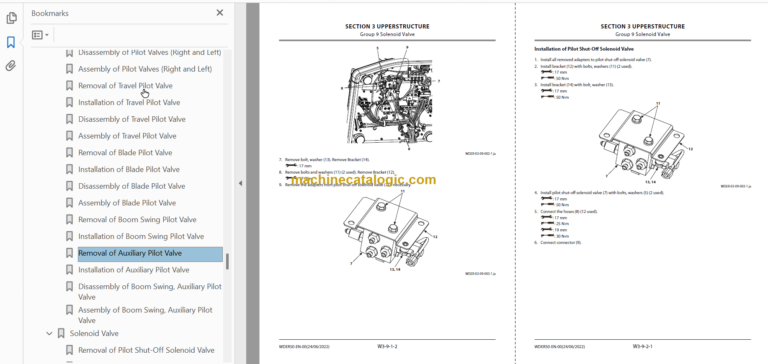Click bookmark icon beside Removal of Travel Pilot Valve

70,86
